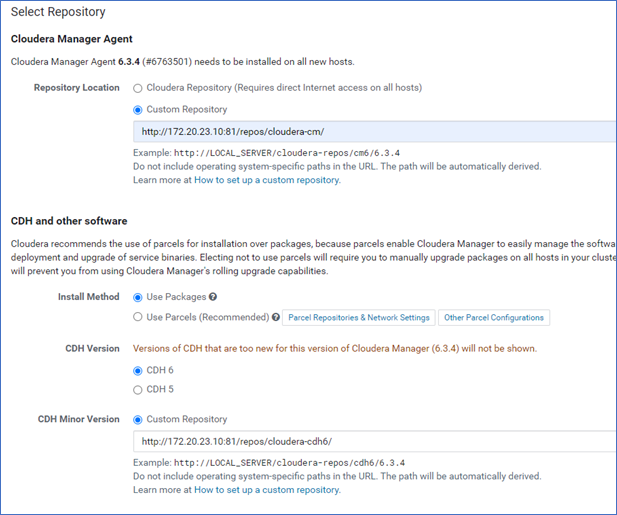The height and width of the screenshot is (515, 617).
Task: Open first How to set up a custom repository link
Action: (x=267, y=180)
